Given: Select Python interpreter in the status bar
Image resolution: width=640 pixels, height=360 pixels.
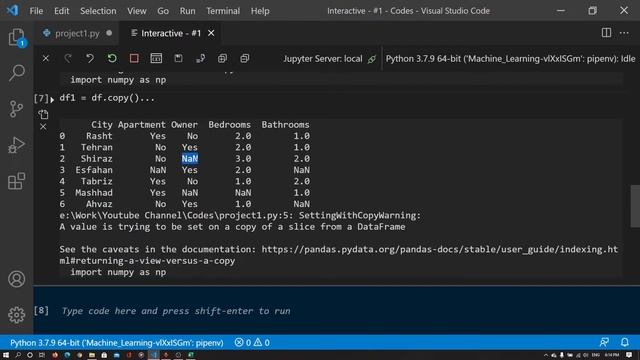Looking at the screenshot, I should [117, 342].
